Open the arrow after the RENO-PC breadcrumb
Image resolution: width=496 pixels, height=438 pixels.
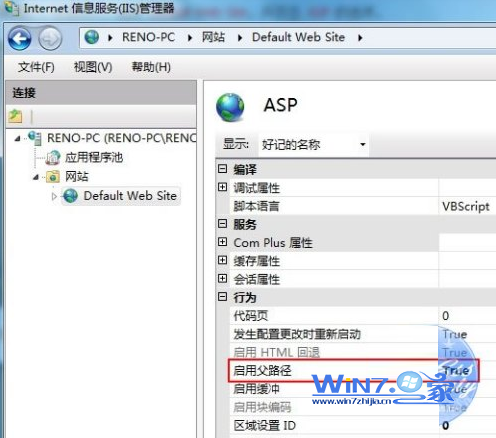point(190,38)
